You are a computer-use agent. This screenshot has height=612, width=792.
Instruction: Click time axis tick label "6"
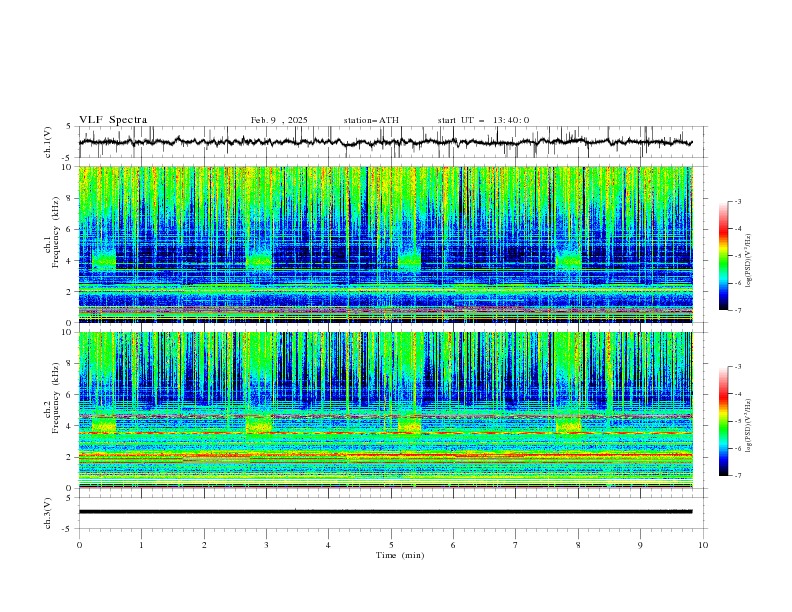click(x=453, y=545)
